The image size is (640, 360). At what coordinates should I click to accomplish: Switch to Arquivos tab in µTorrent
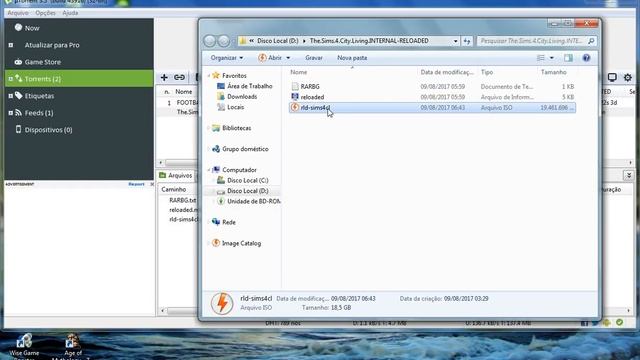(x=176, y=176)
